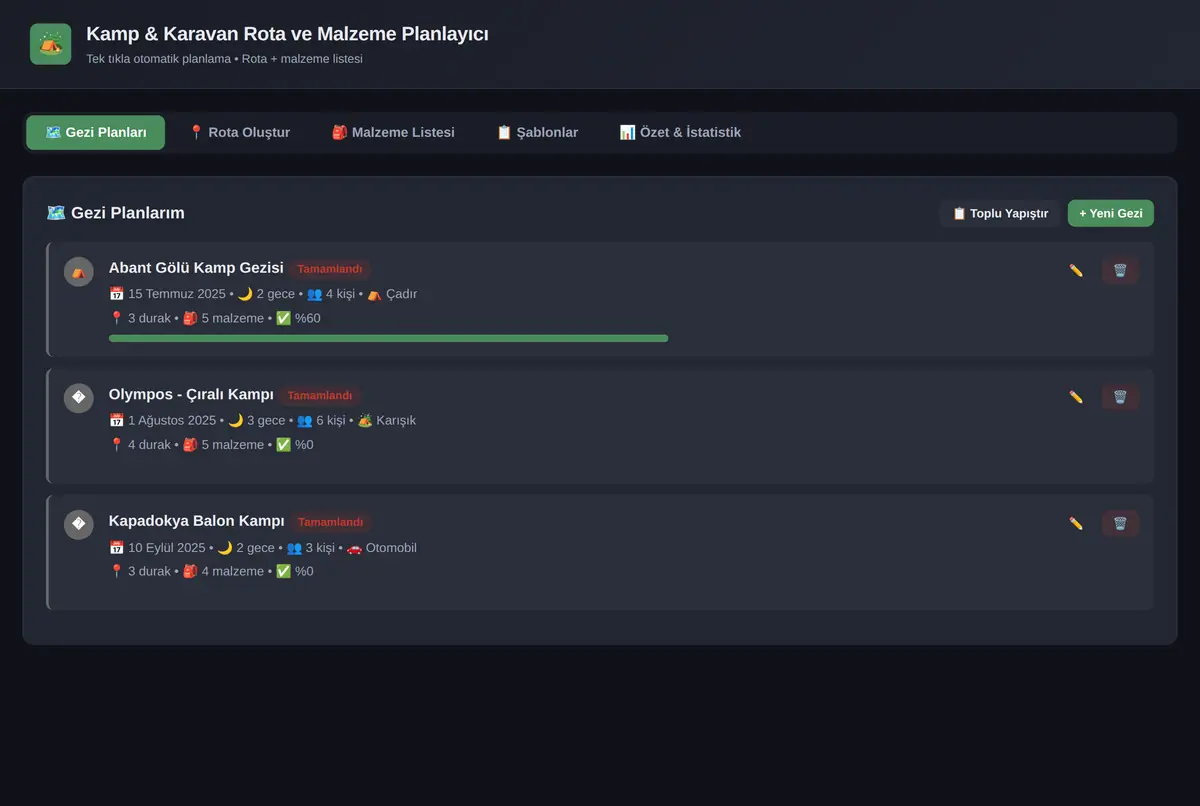Click the Tek tıkla otomatik planlama subtitle
The height and width of the screenshot is (806, 1200).
pyautogui.click(x=224, y=59)
